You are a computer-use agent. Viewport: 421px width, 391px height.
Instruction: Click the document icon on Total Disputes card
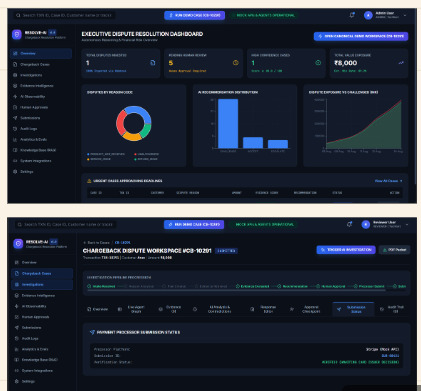pos(153,63)
